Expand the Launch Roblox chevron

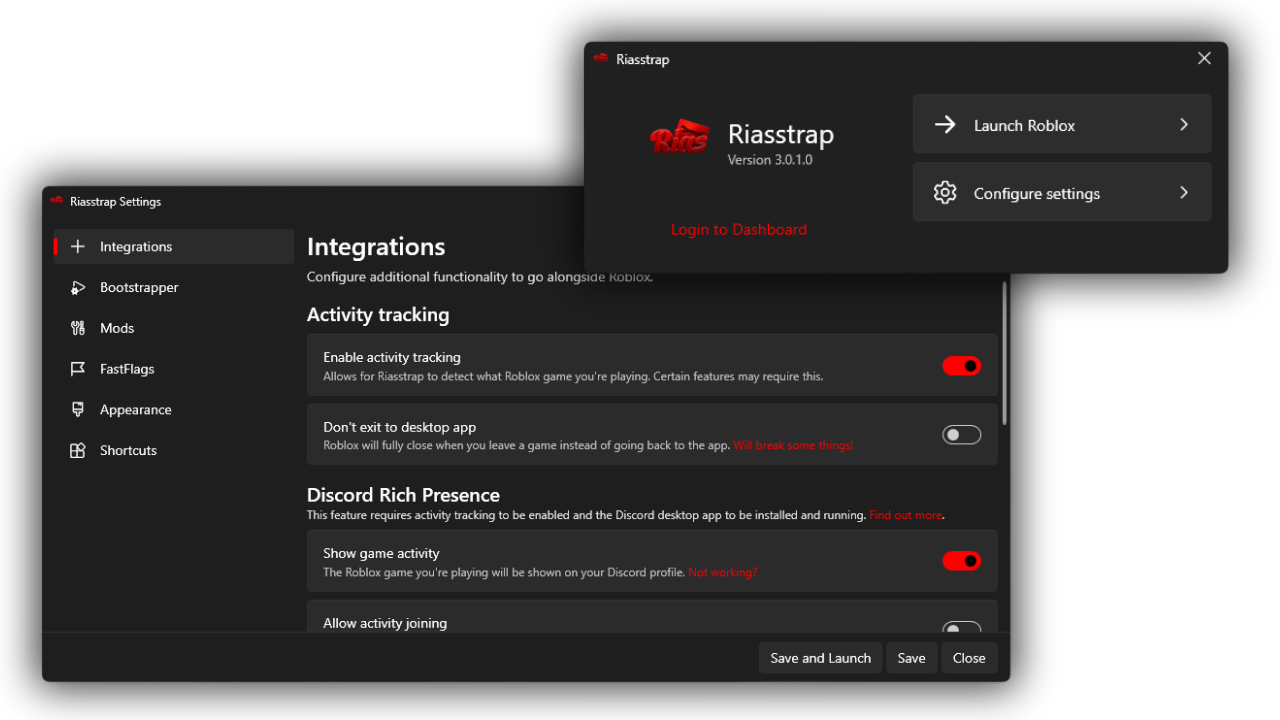(x=1184, y=125)
